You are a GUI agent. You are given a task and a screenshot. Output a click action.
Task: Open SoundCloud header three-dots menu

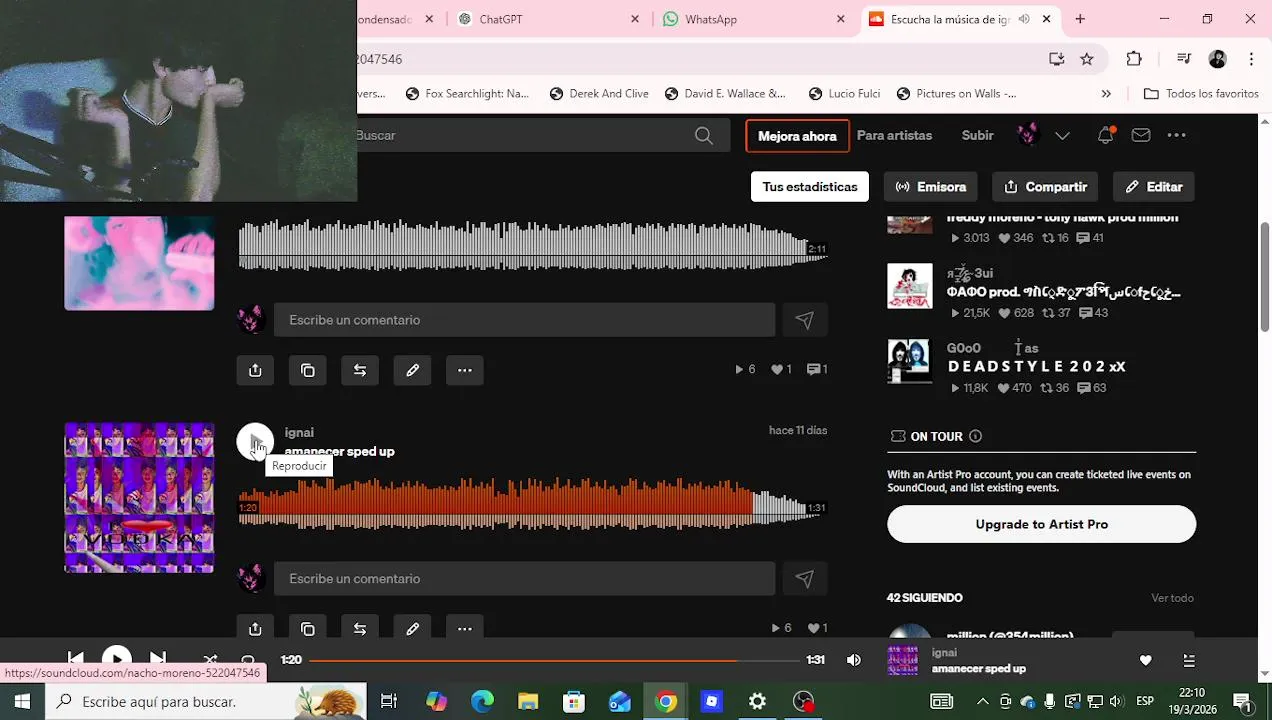pyautogui.click(x=1176, y=135)
